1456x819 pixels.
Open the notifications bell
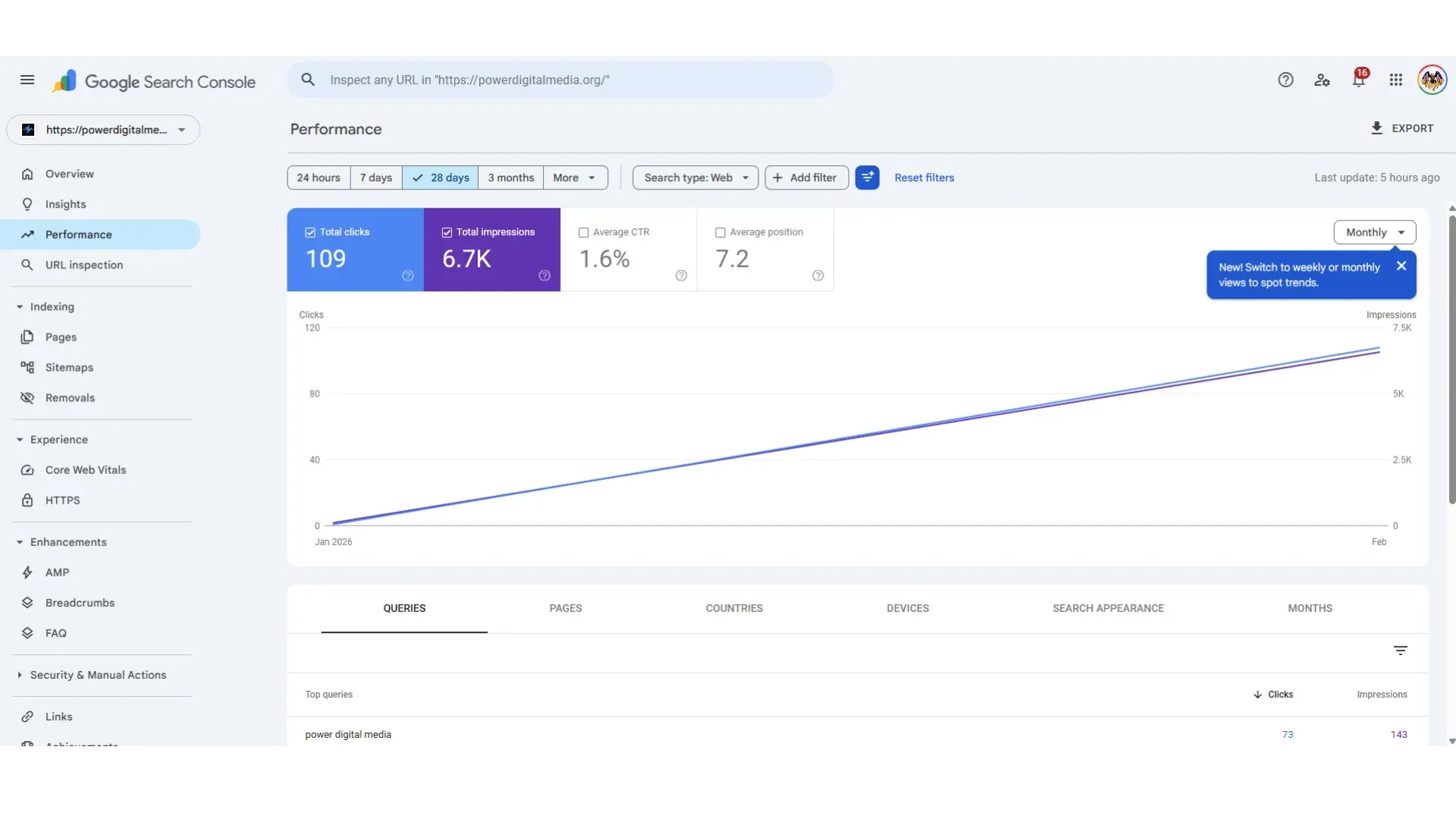(x=1359, y=80)
